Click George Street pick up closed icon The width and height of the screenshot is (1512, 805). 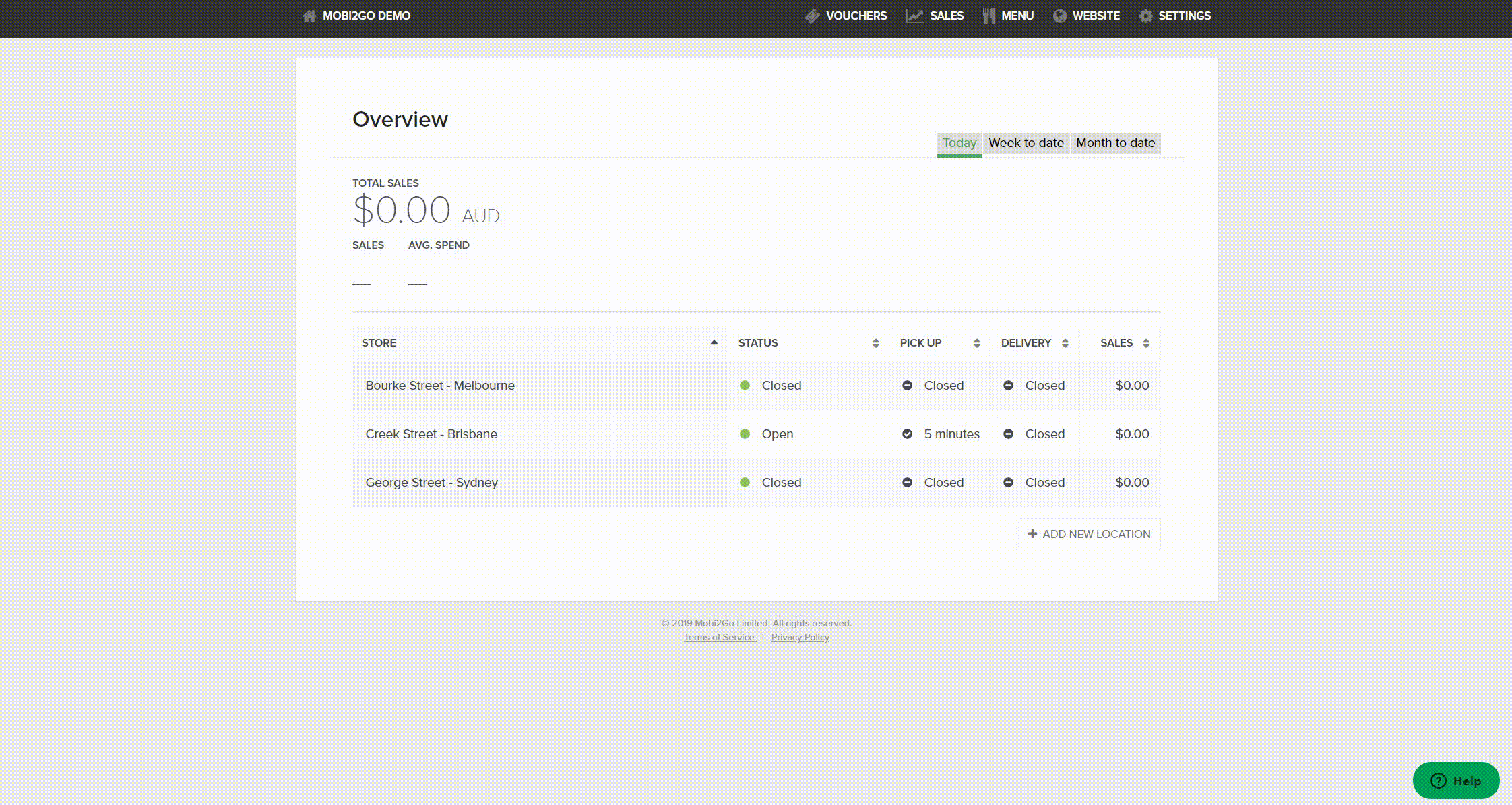[x=907, y=482]
